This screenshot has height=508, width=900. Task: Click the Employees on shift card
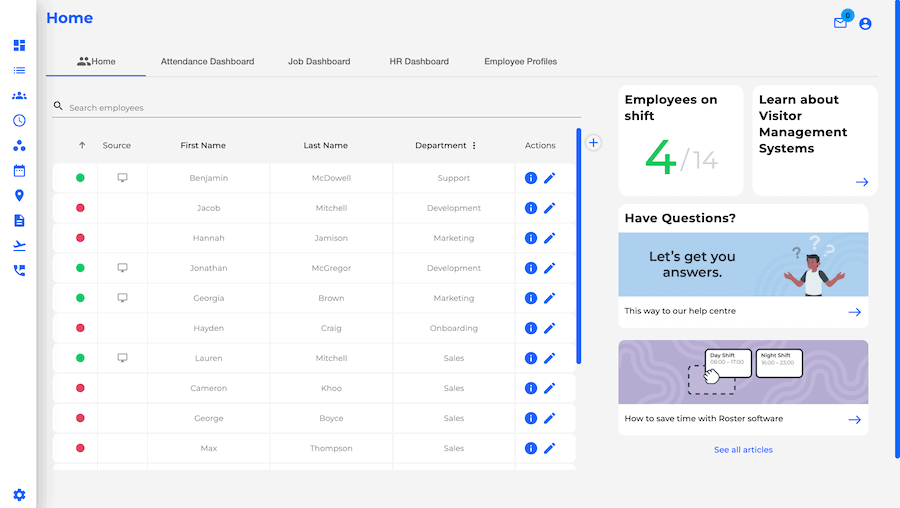(x=681, y=141)
